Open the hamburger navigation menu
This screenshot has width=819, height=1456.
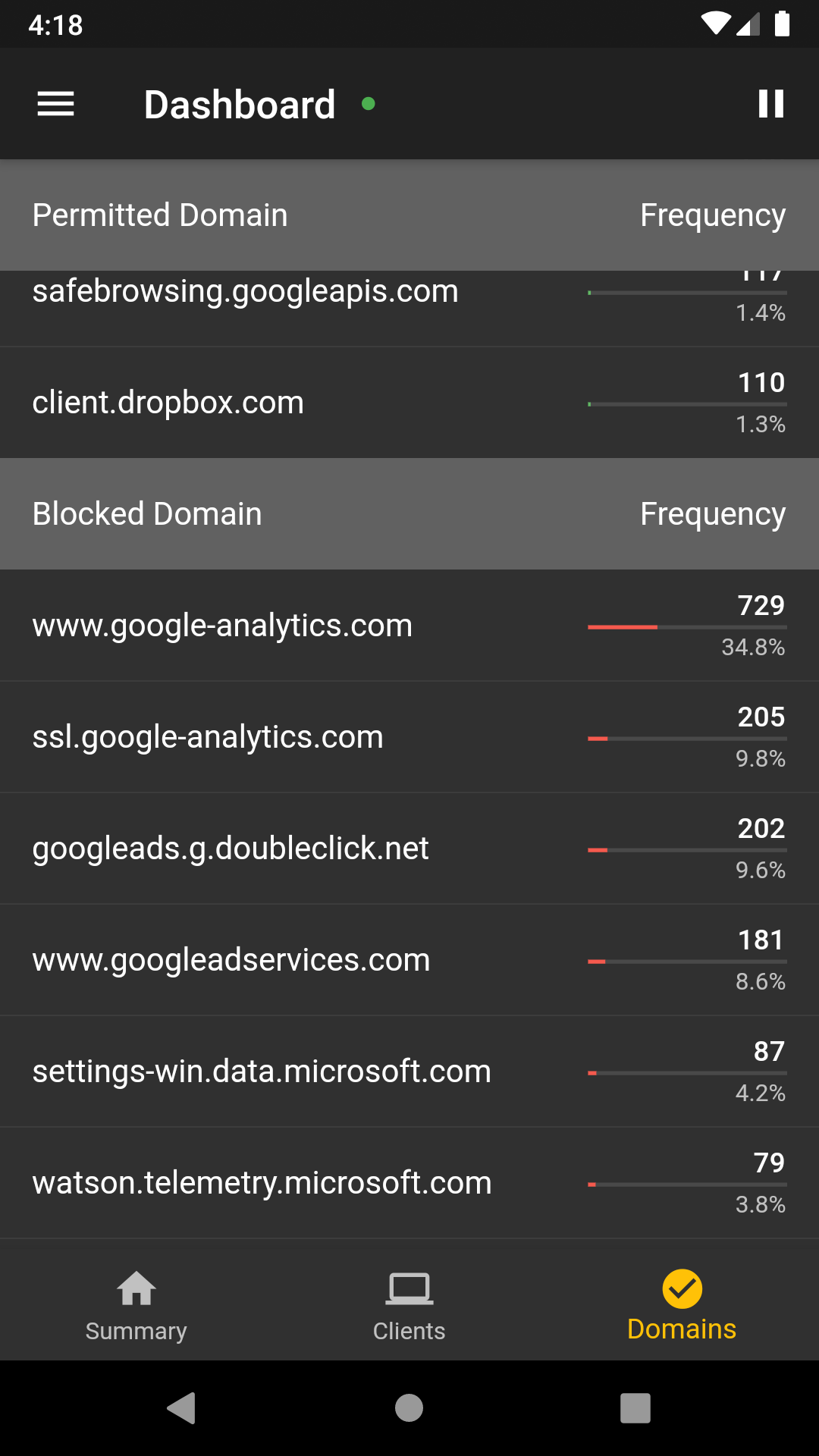click(56, 104)
